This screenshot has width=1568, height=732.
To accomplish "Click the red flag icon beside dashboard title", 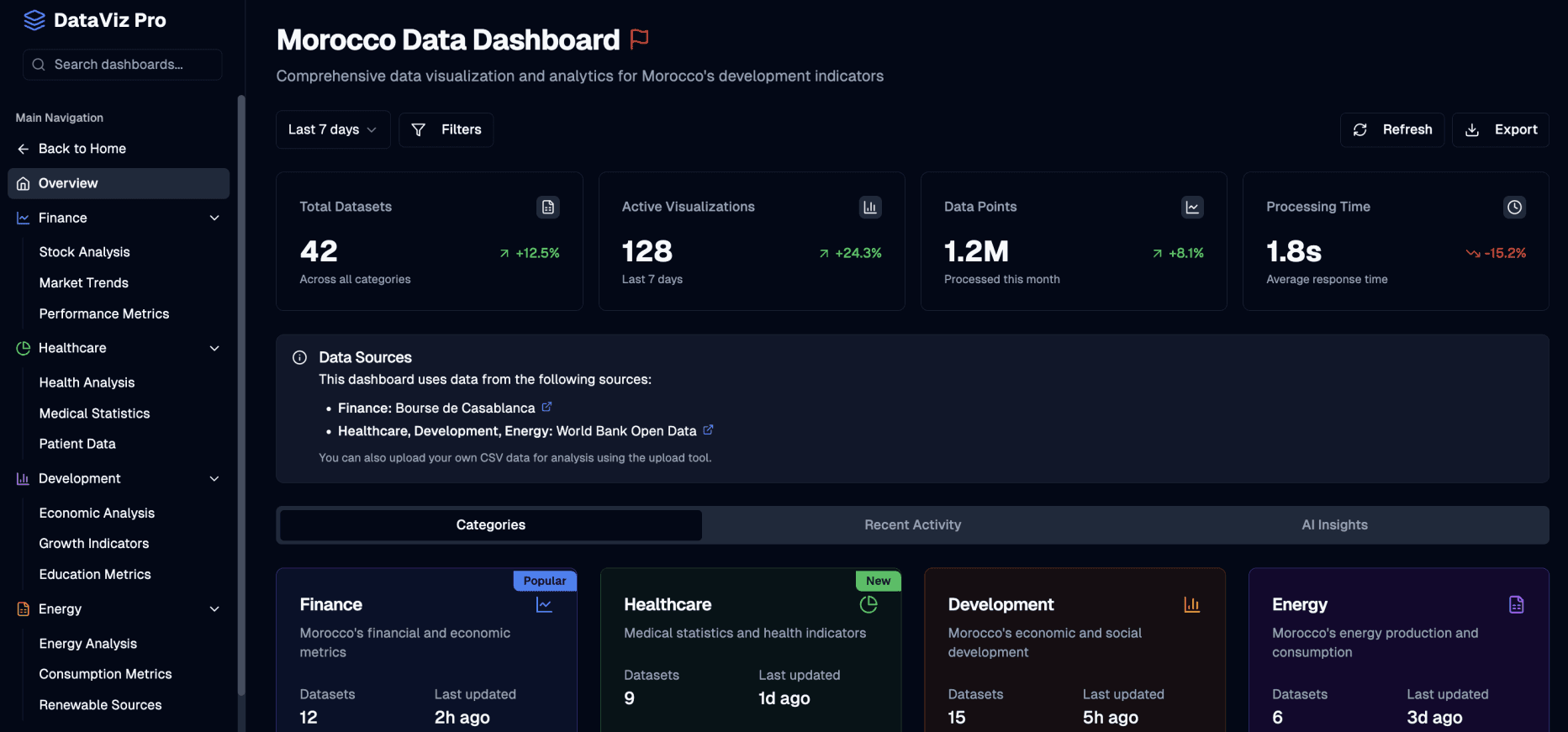I will point(640,39).
